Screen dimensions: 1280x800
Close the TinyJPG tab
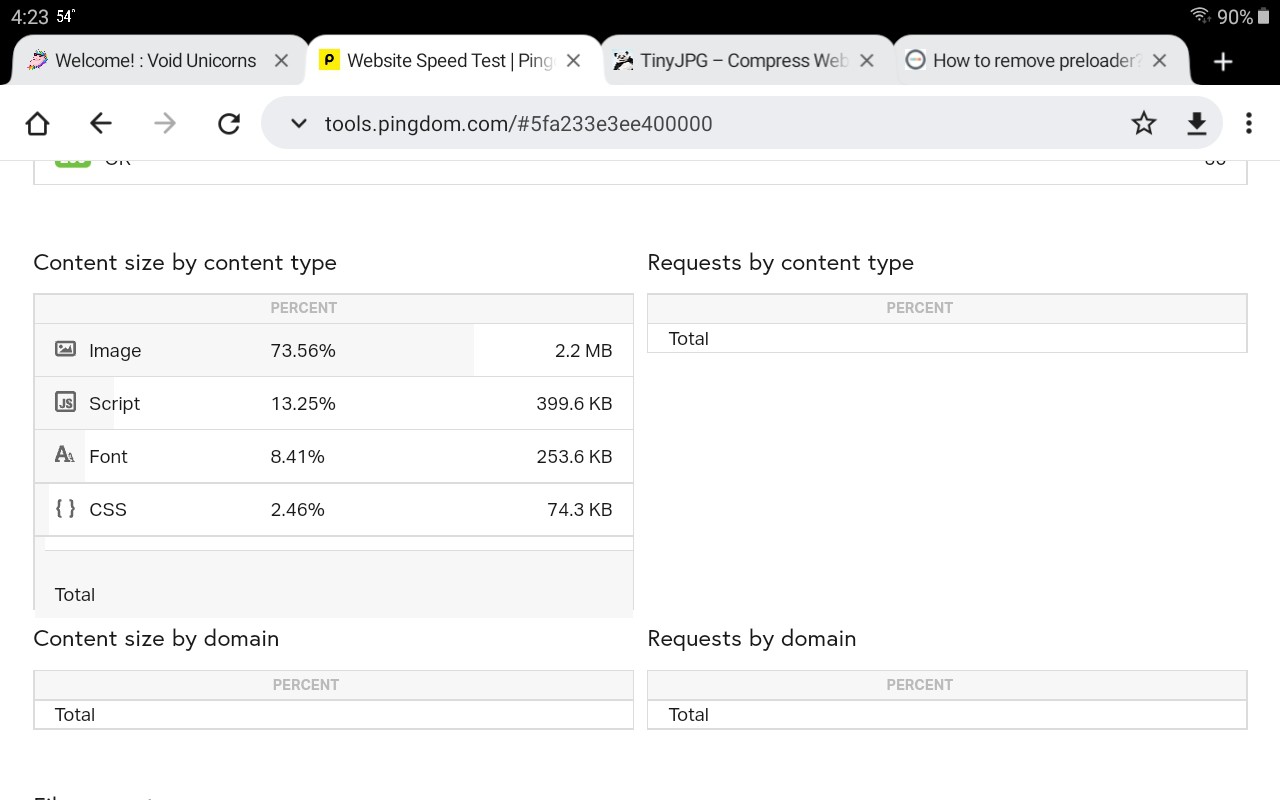[x=866, y=61]
